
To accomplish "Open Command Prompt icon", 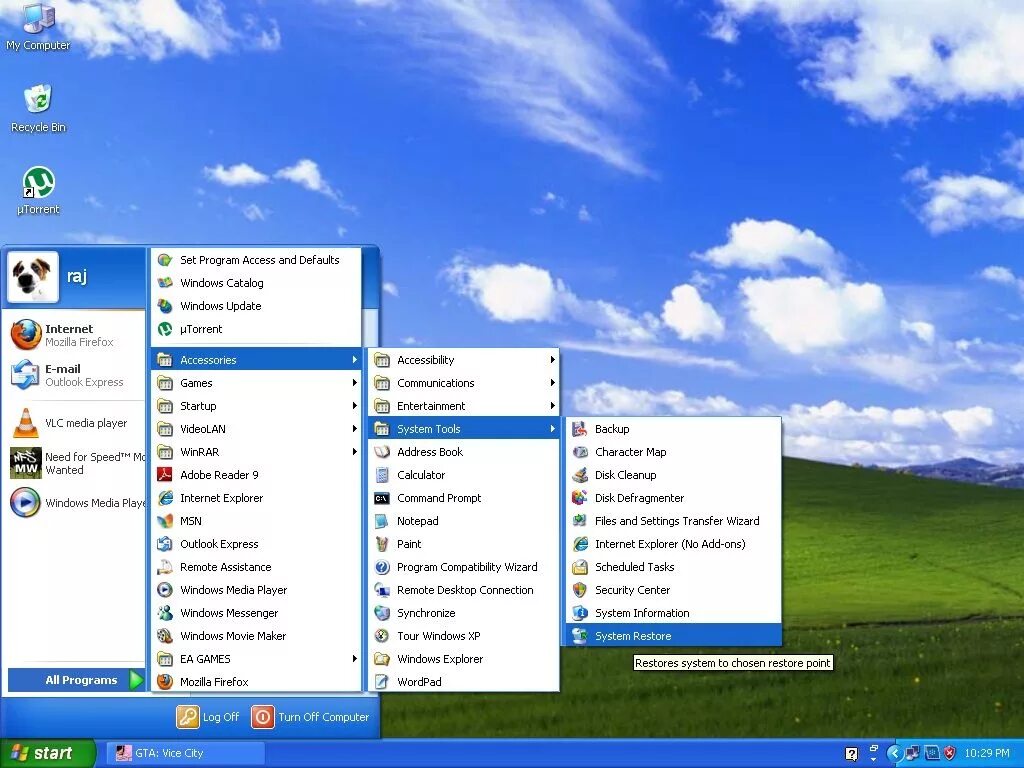I will click(382, 497).
